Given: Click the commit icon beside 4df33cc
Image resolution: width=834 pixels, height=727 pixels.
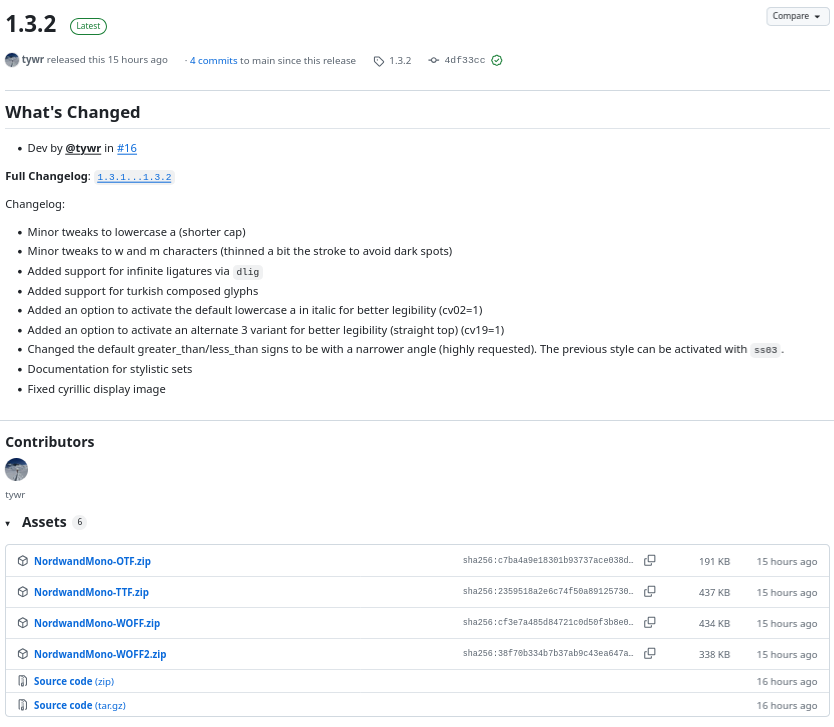Looking at the screenshot, I should 434,60.
